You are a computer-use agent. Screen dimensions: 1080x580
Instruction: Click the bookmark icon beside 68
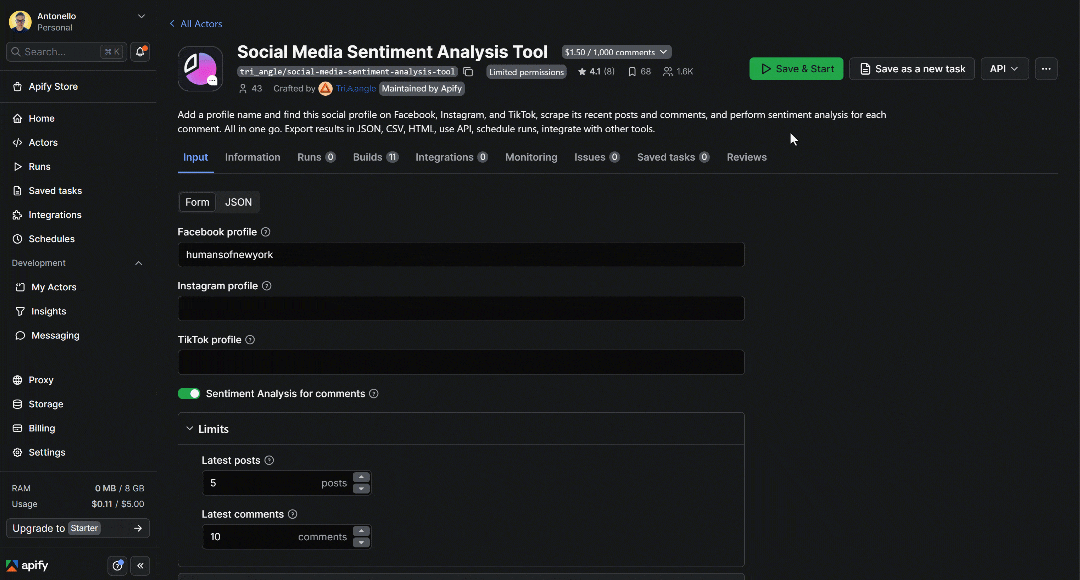coord(632,72)
